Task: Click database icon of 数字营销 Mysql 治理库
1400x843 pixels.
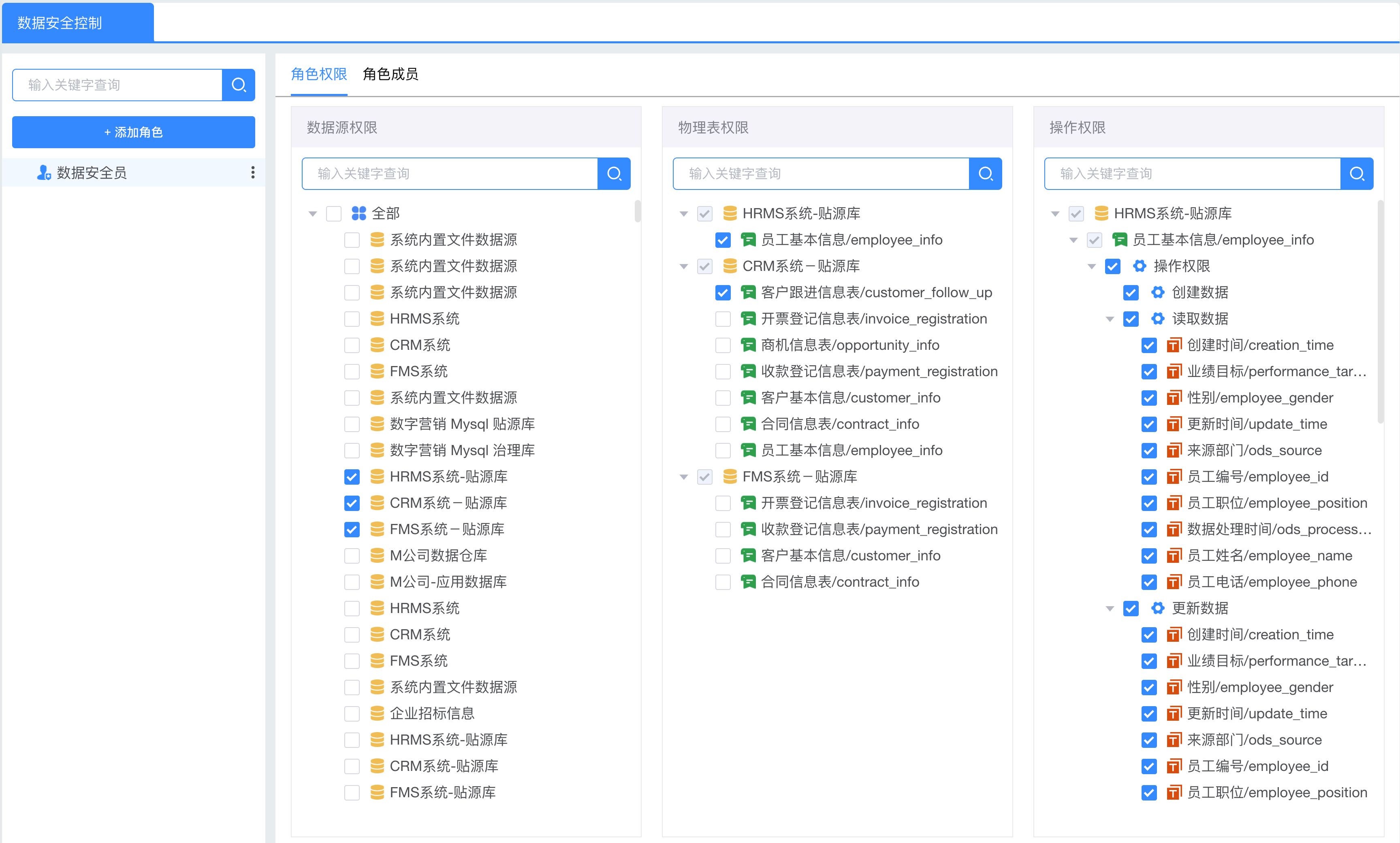Action: (x=377, y=451)
